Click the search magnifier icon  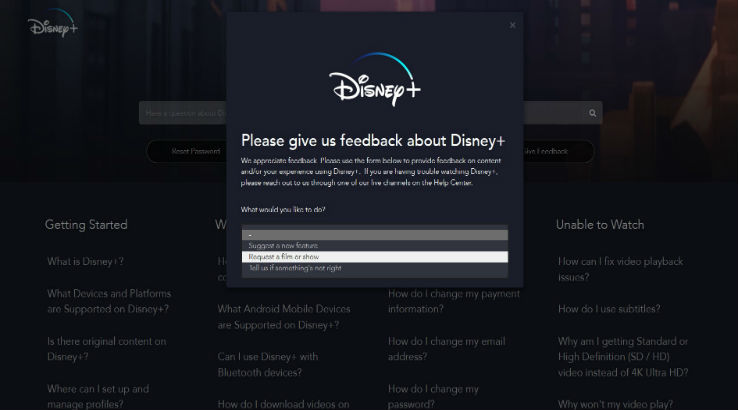(593, 113)
